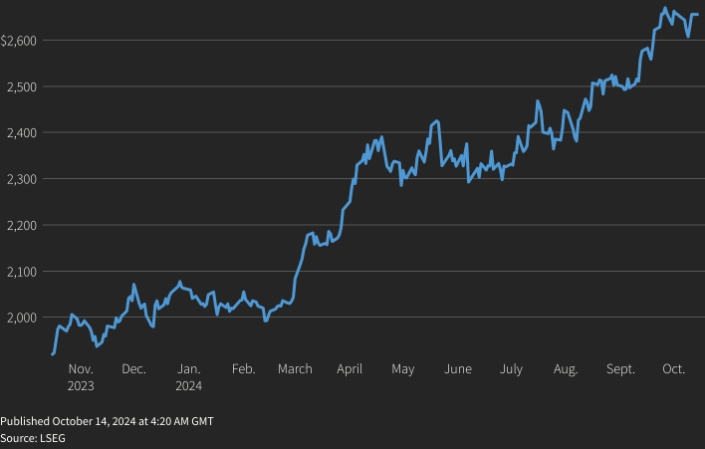Click the Published October 14, 2024 timestamp

[106, 421]
